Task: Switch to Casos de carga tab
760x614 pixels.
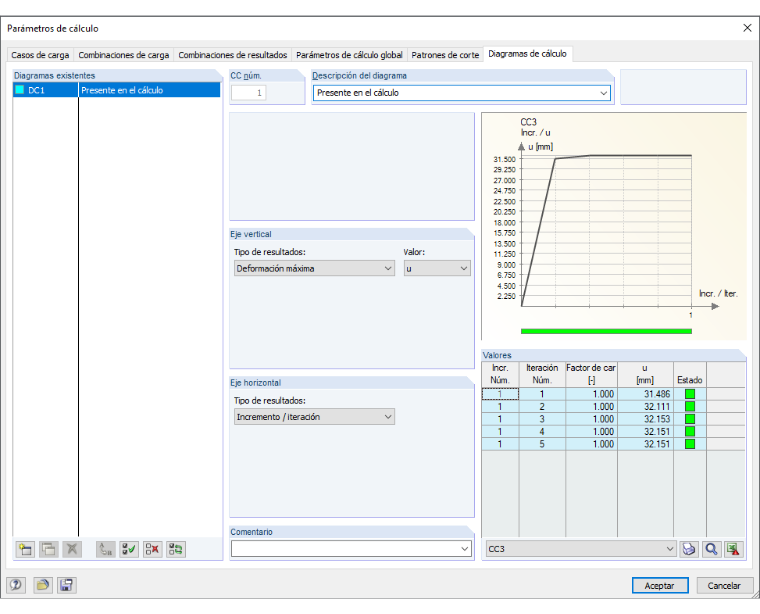Action: [x=40, y=55]
